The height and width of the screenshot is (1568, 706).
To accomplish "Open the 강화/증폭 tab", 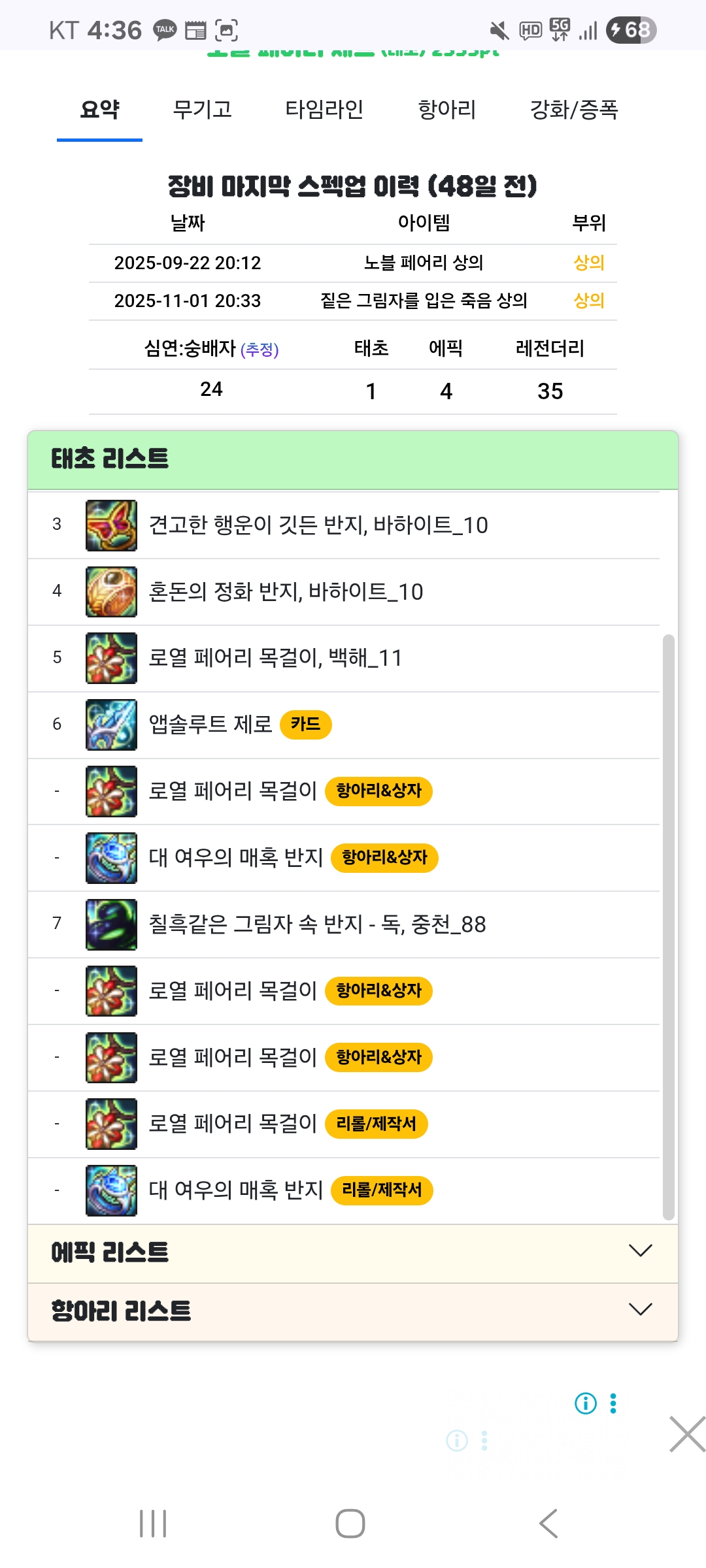I will pyautogui.click(x=573, y=109).
